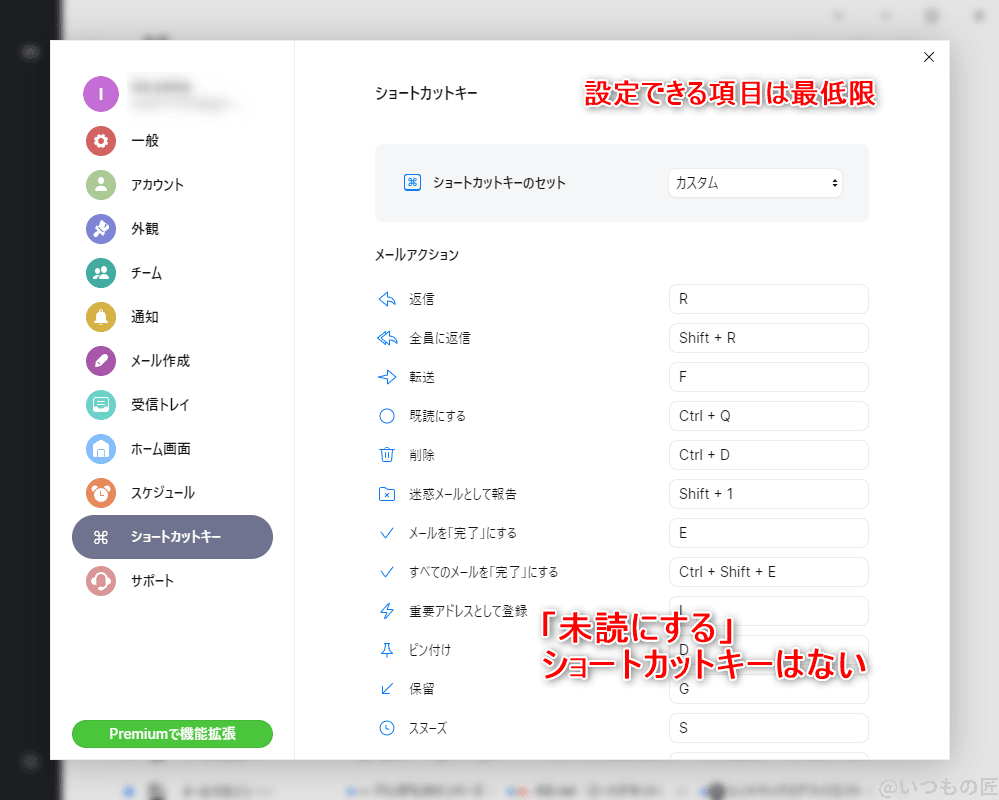Select the 保留 hold shortcut field showing G
The height and width of the screenshot is (800, 999).
[x=768, y=688]
